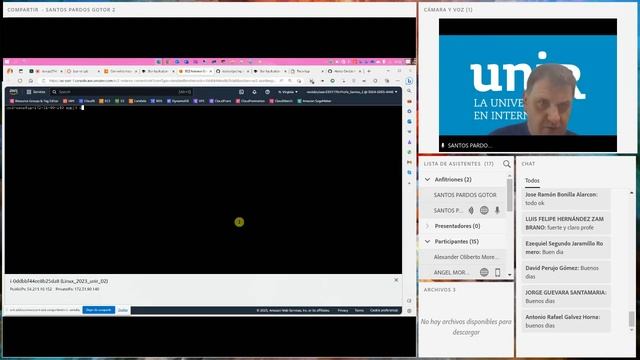Open AWS notifications bell
This screenshot has height=360, width=640.
pos(254,92)
